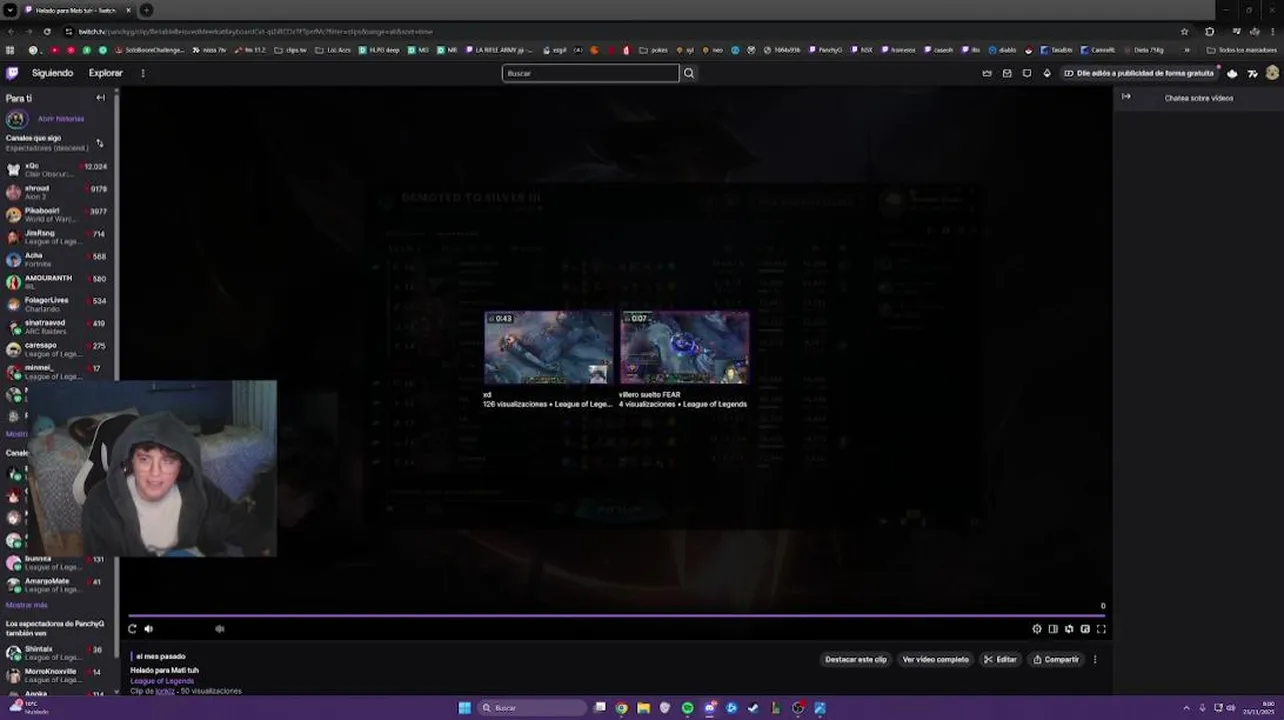
Task: Click the search magnifier button
Action: point(689,73)
